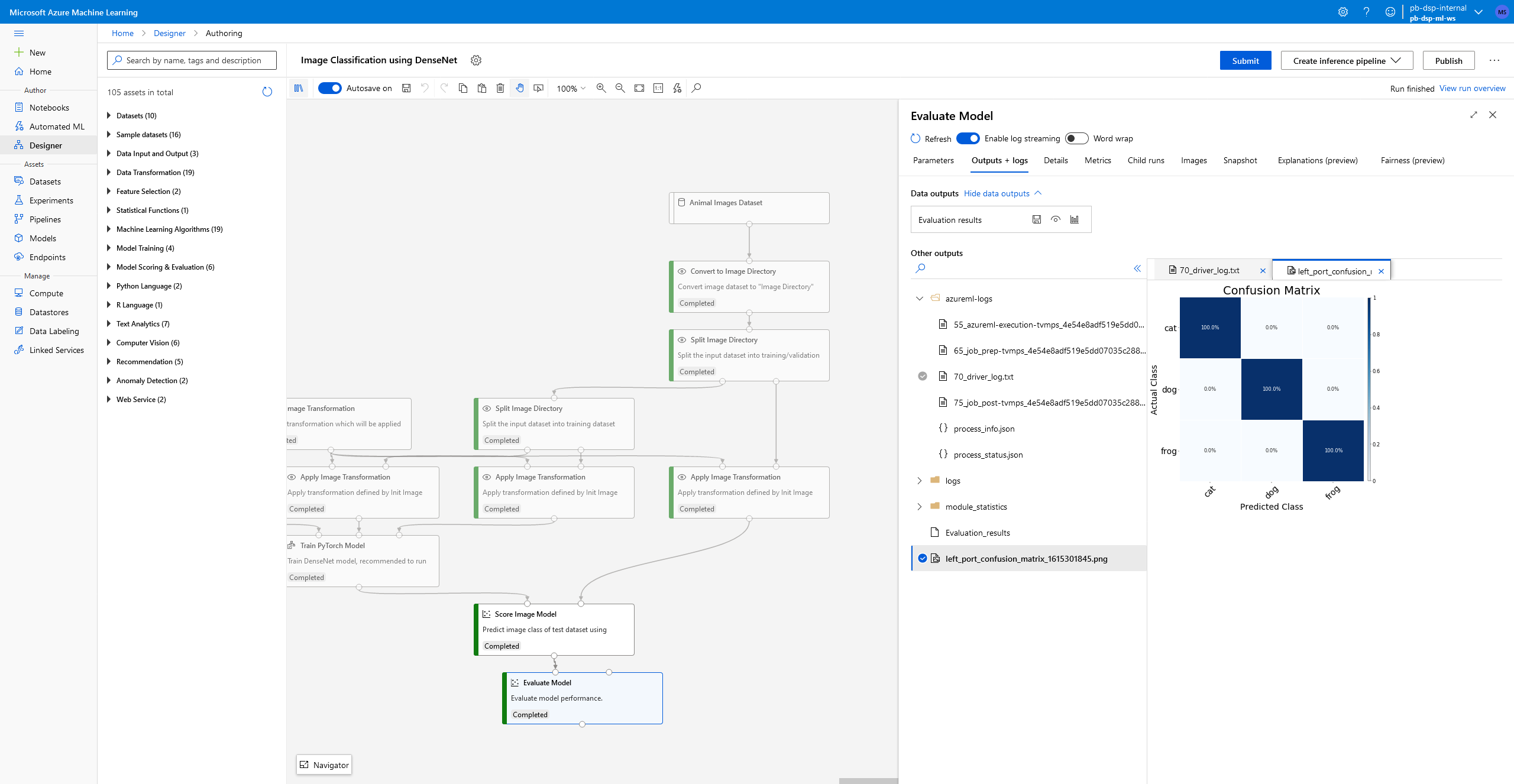Click the Submit button
1514x784 pixels.
point(1245,60)
